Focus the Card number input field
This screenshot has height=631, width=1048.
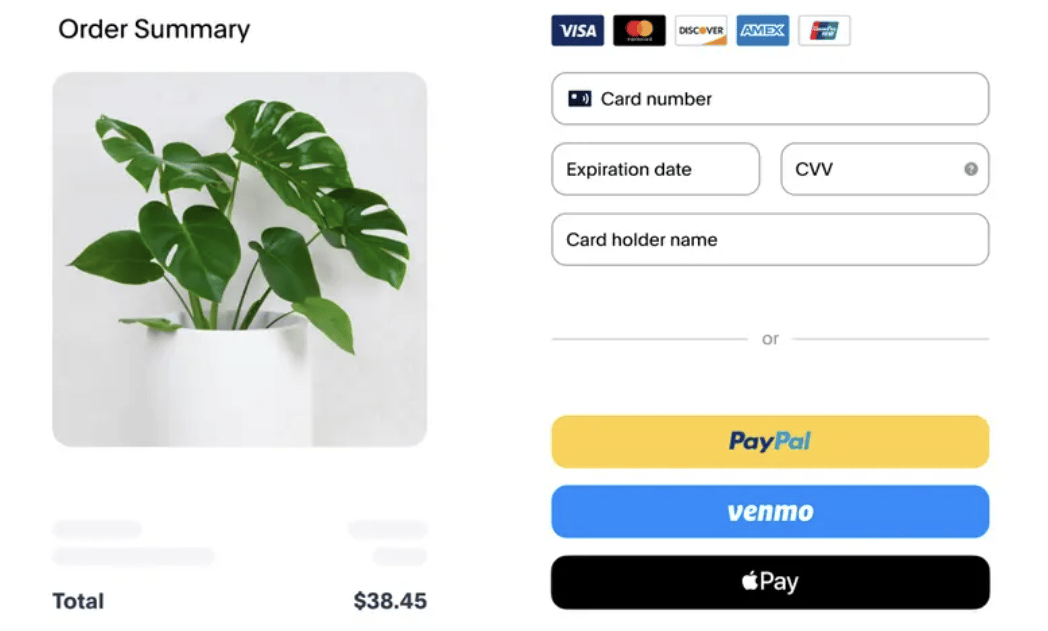pos(770,99)
